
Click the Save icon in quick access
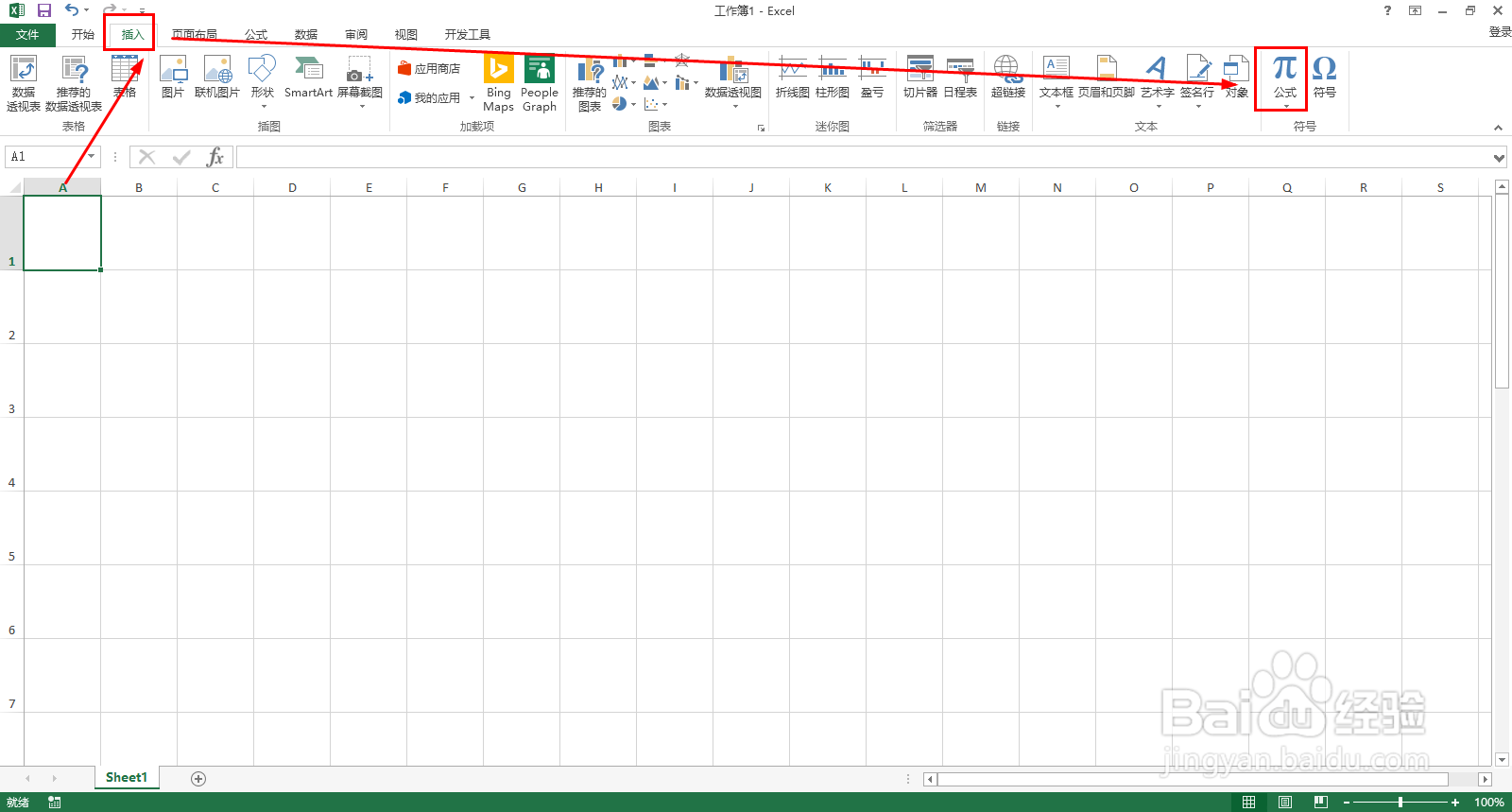tap(43, 10)
